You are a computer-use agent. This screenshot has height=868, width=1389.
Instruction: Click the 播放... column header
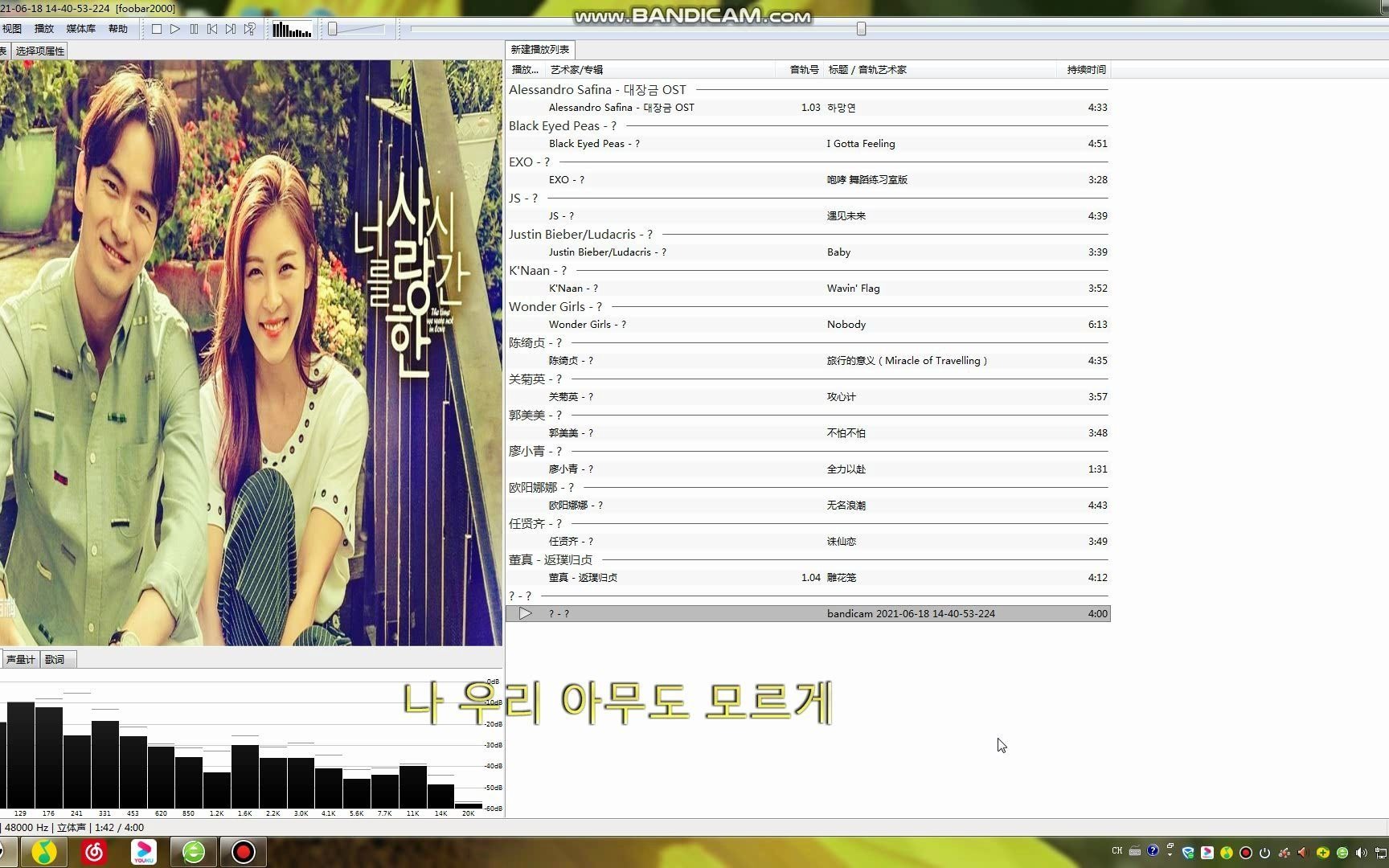coord(525,70)
